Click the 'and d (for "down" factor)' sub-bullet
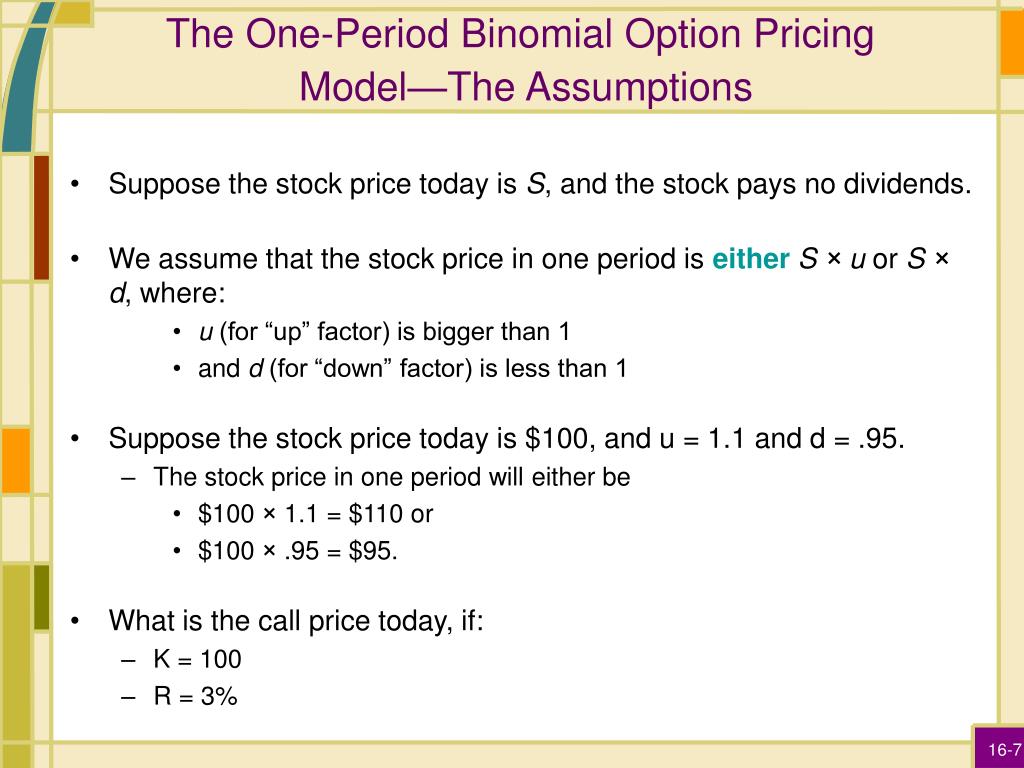The image size is (1024, 768). click(412, 368)
